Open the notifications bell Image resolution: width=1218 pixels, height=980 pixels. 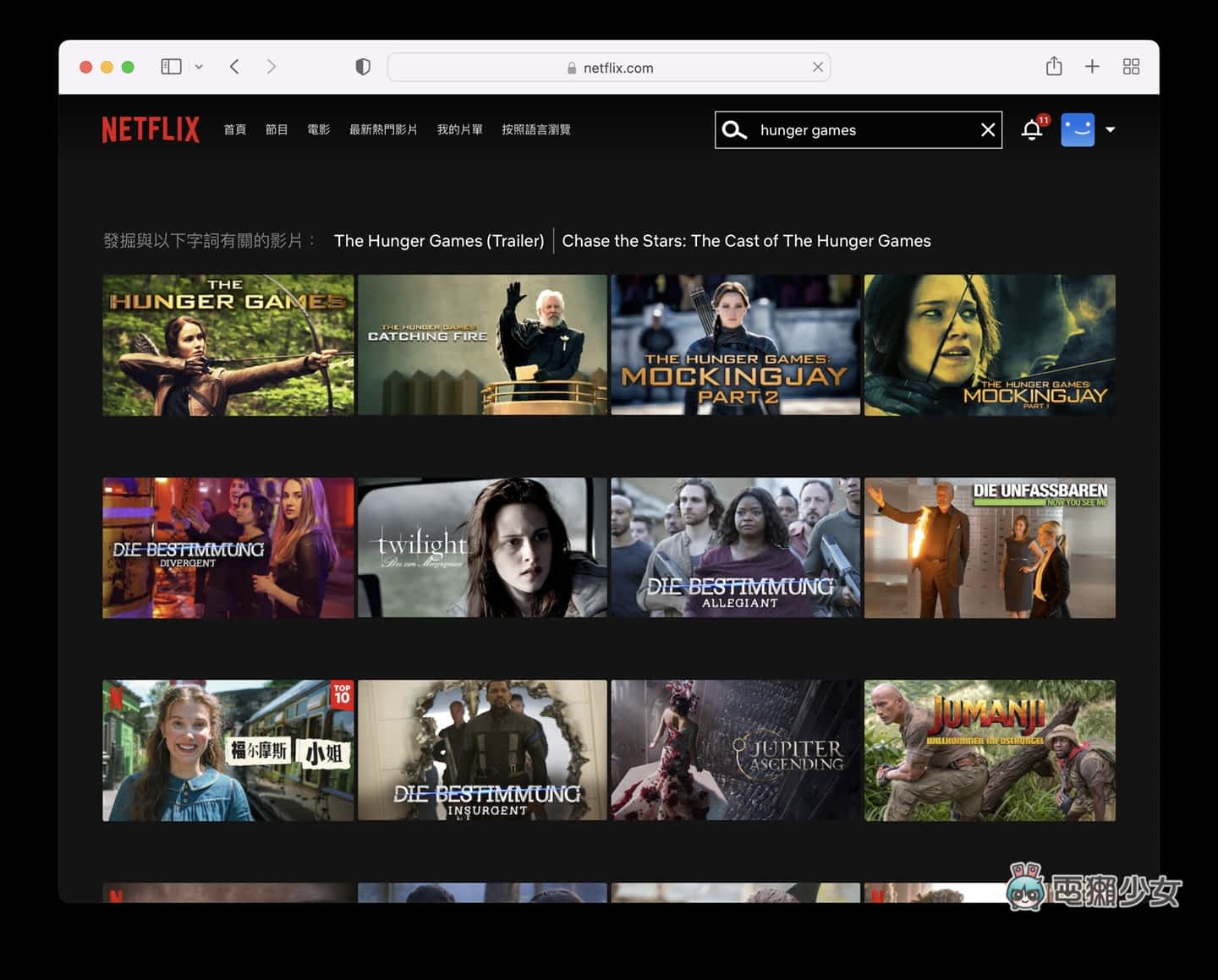[1031, 130]
